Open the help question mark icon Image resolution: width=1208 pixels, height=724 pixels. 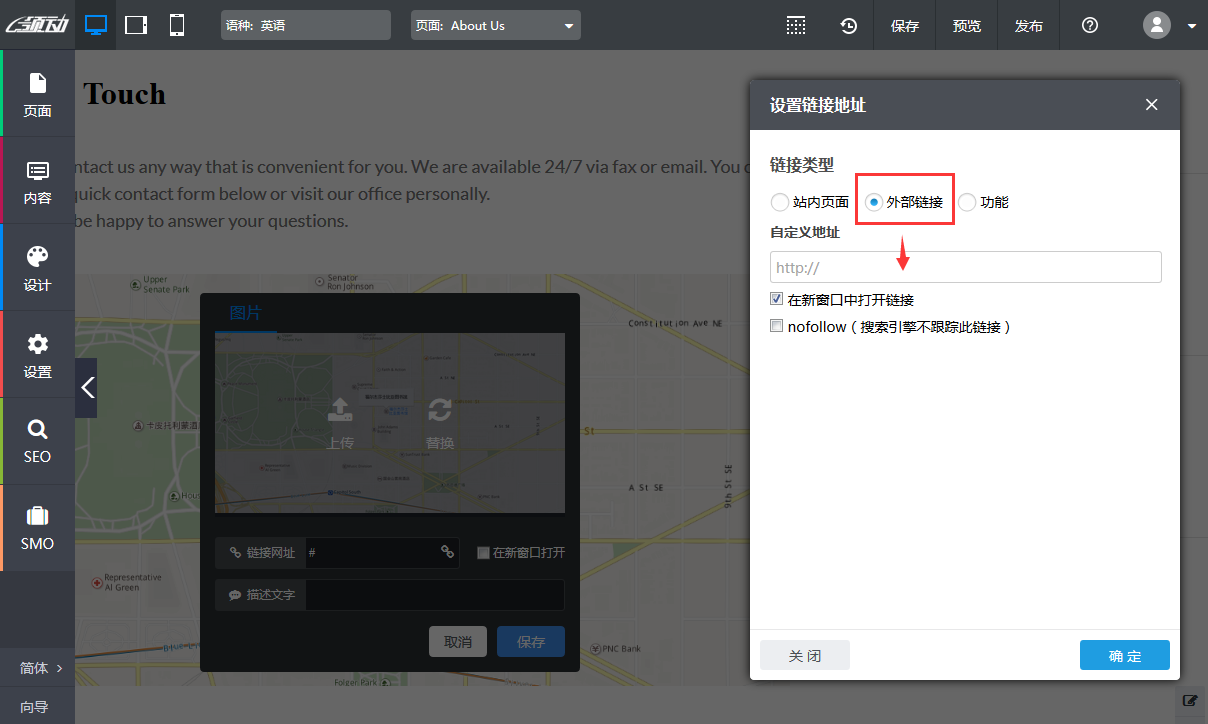click(x=1090, y=26)
